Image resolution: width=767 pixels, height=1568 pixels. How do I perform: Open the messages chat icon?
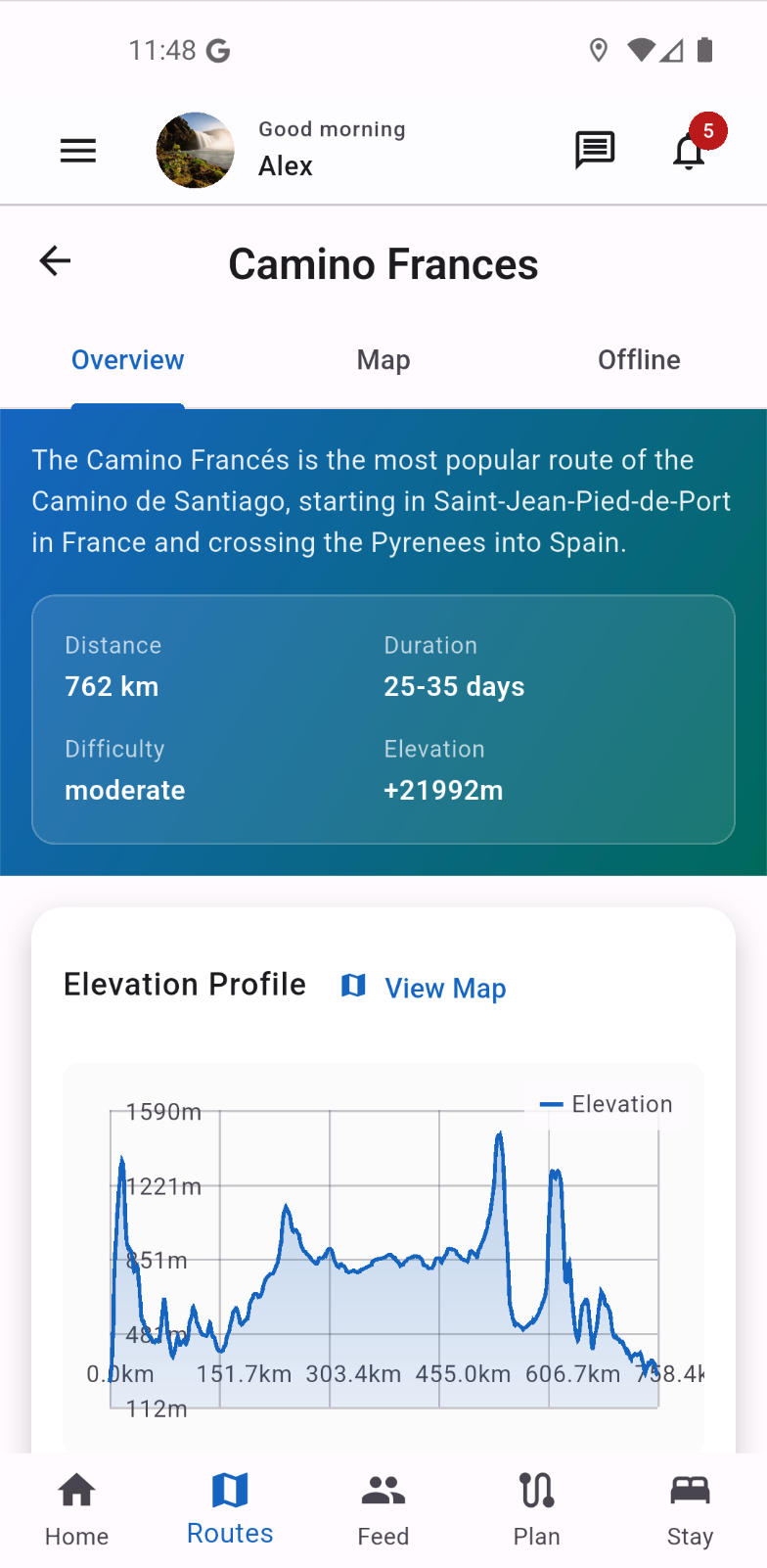click(594, 151)
